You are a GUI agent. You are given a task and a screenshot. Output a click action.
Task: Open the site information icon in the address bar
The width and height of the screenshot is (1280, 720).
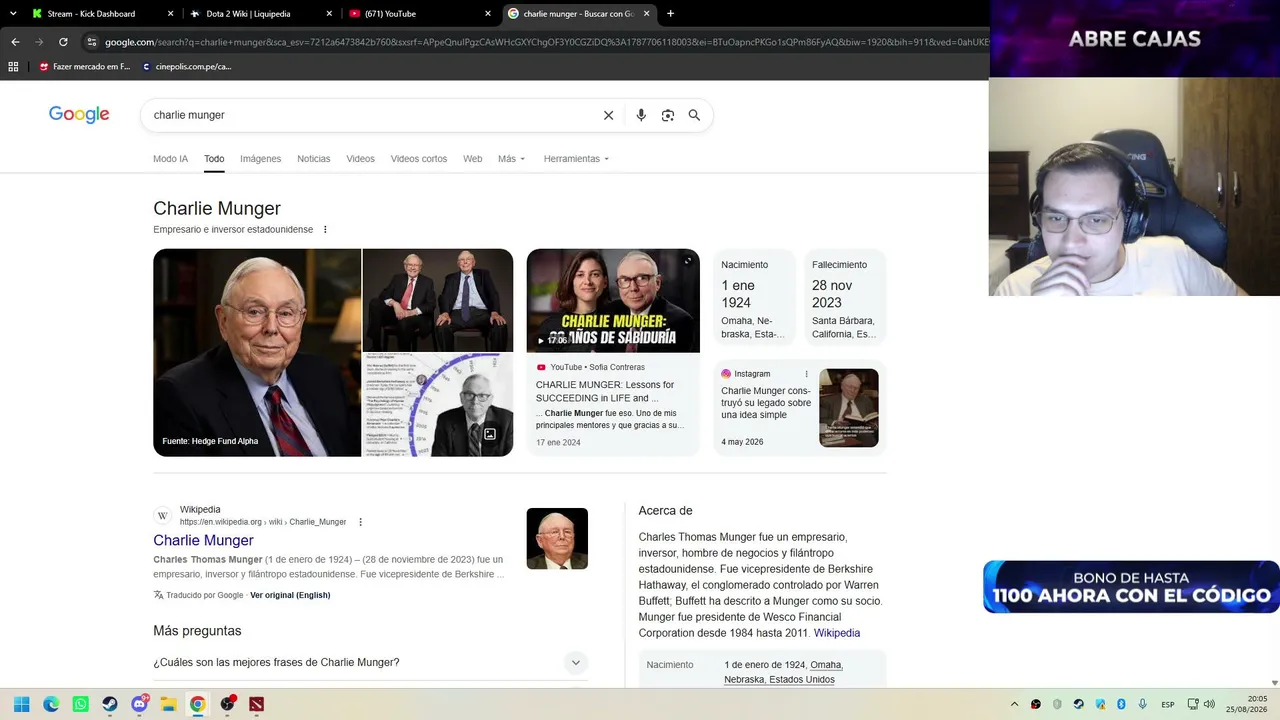click(x=91, y=42)
